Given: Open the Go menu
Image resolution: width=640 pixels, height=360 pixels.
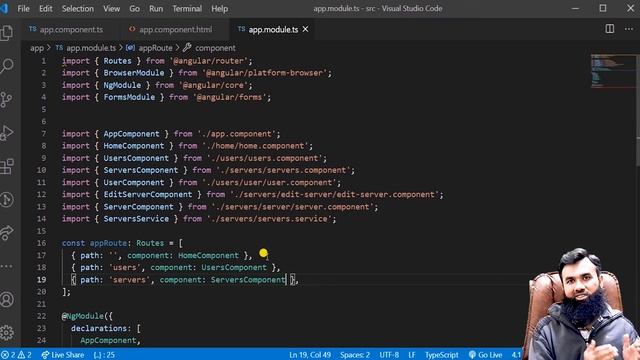Looking at the screenshot, I should pos(134,9).
